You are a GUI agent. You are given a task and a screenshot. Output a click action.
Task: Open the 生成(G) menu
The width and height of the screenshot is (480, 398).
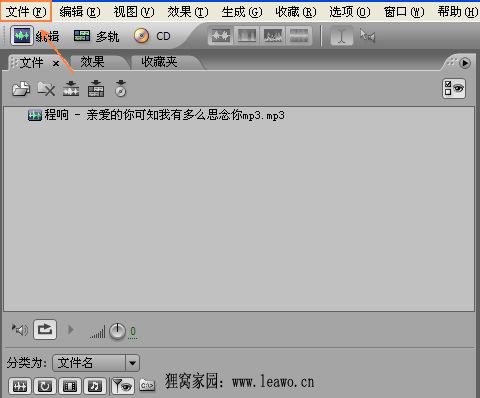point(242,12)
